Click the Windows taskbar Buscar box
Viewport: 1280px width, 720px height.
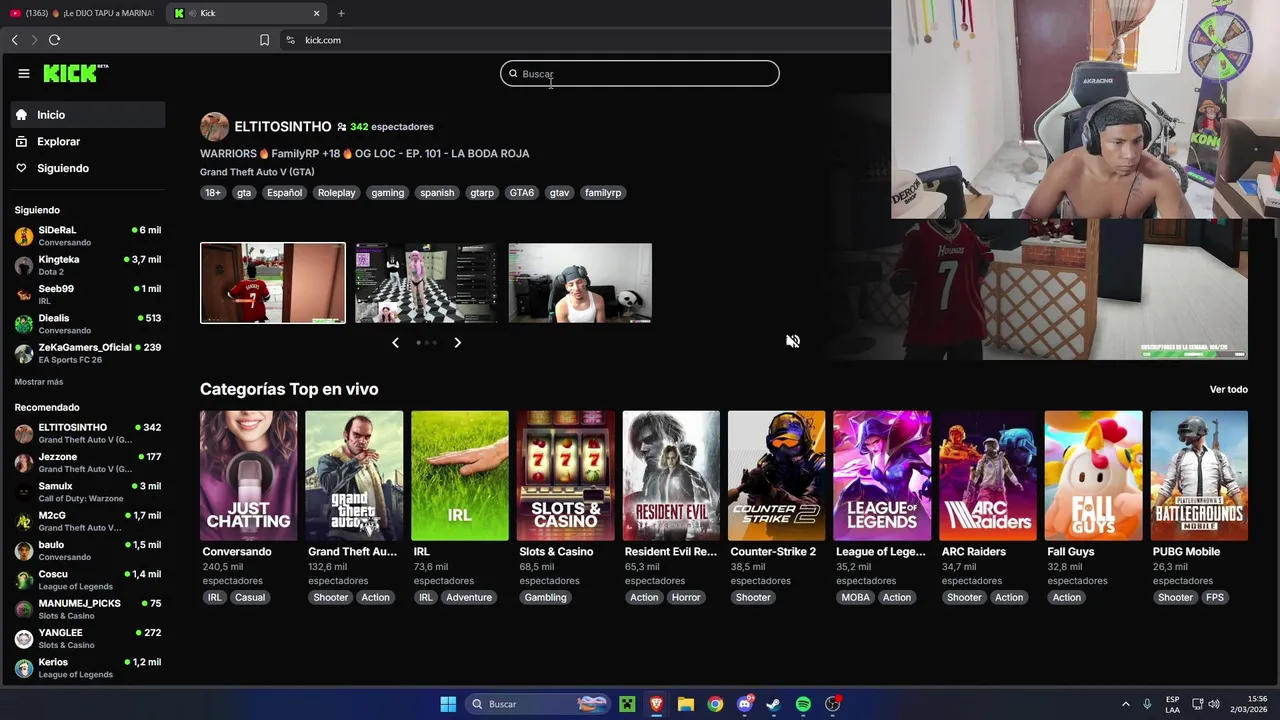[x=538, y=704]
